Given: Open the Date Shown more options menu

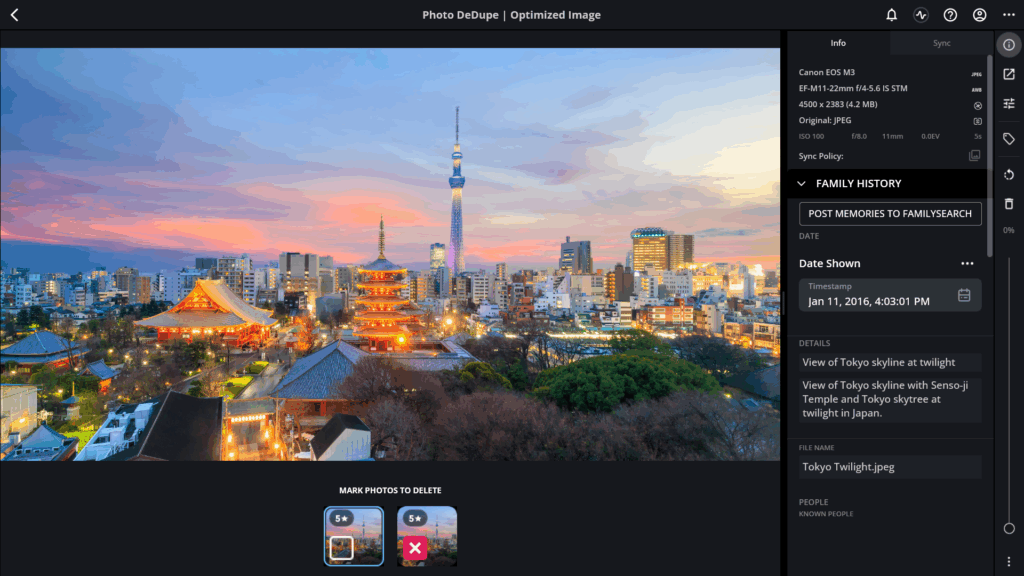Looking at the screenshot, I should [967, 263].
